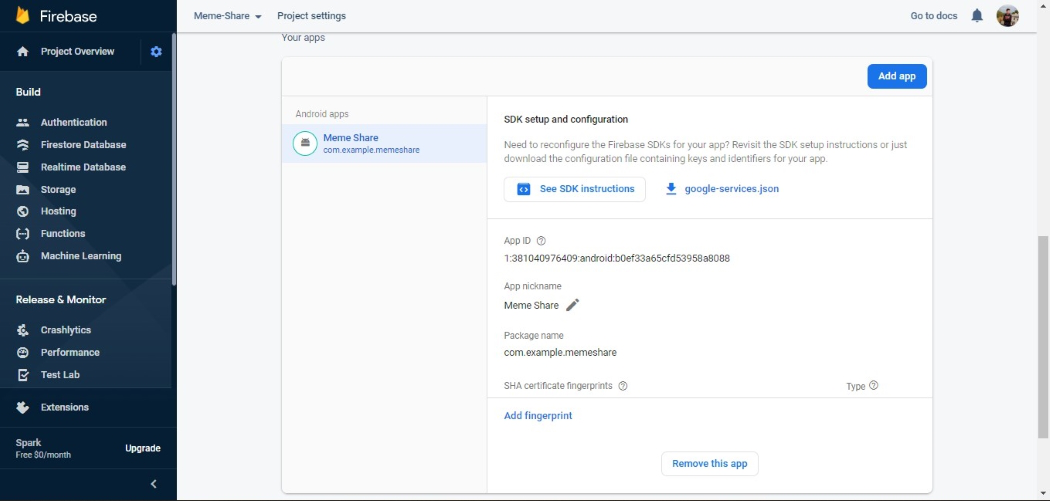Click Remove this app button
Viewport: 1050px width, 501px height.
tap(710, 464)
